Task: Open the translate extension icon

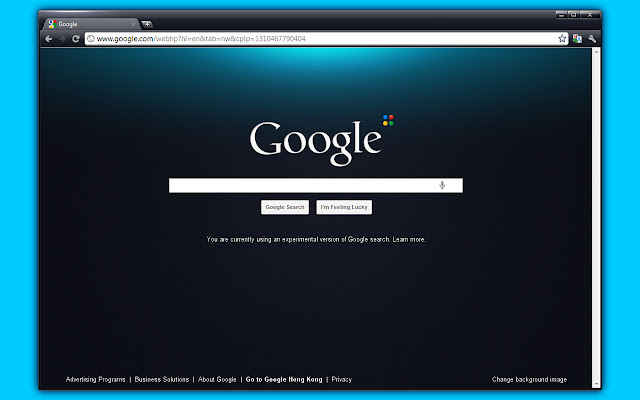Action: point(577,39)
